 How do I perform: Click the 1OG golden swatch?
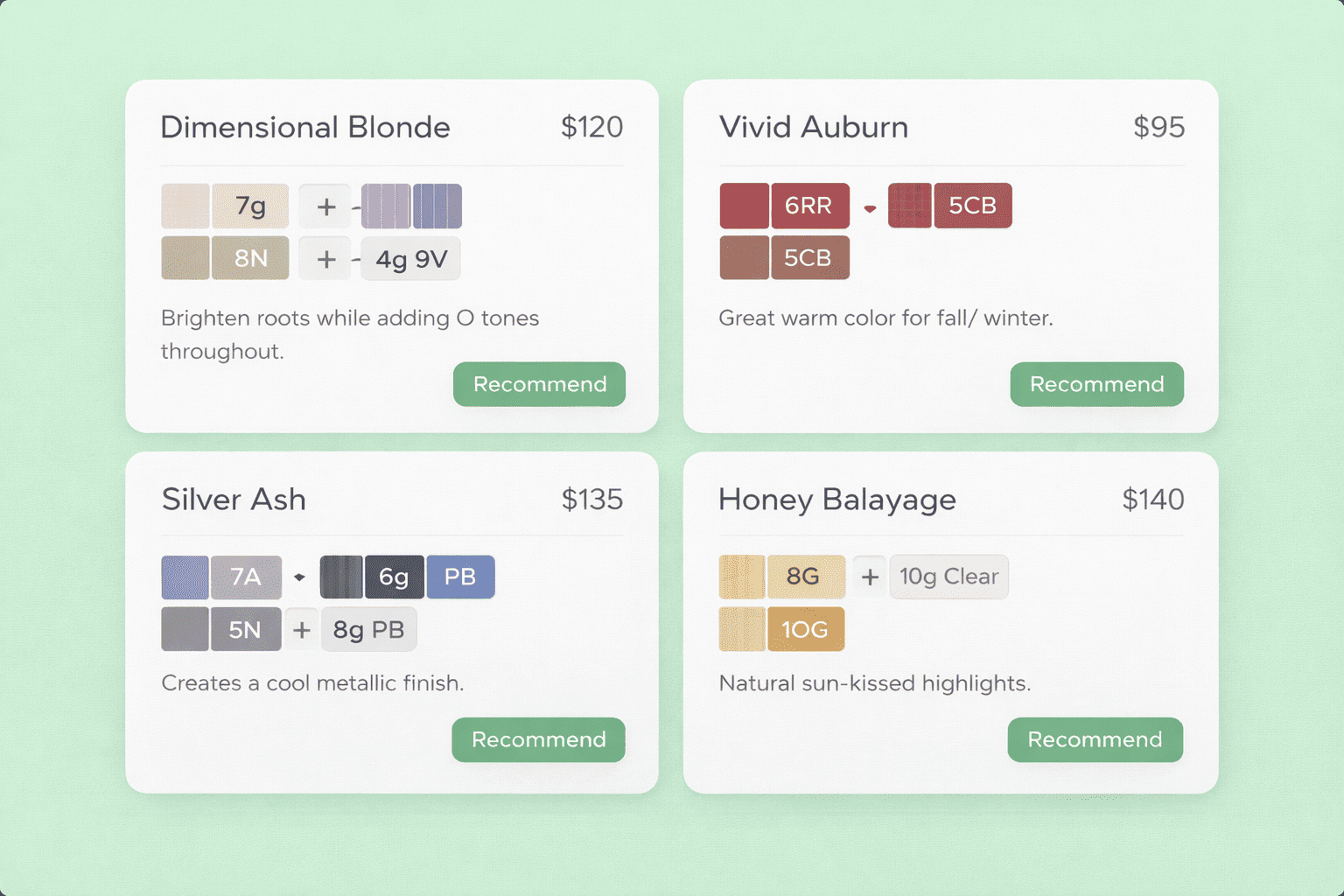(x=806, y=629)
